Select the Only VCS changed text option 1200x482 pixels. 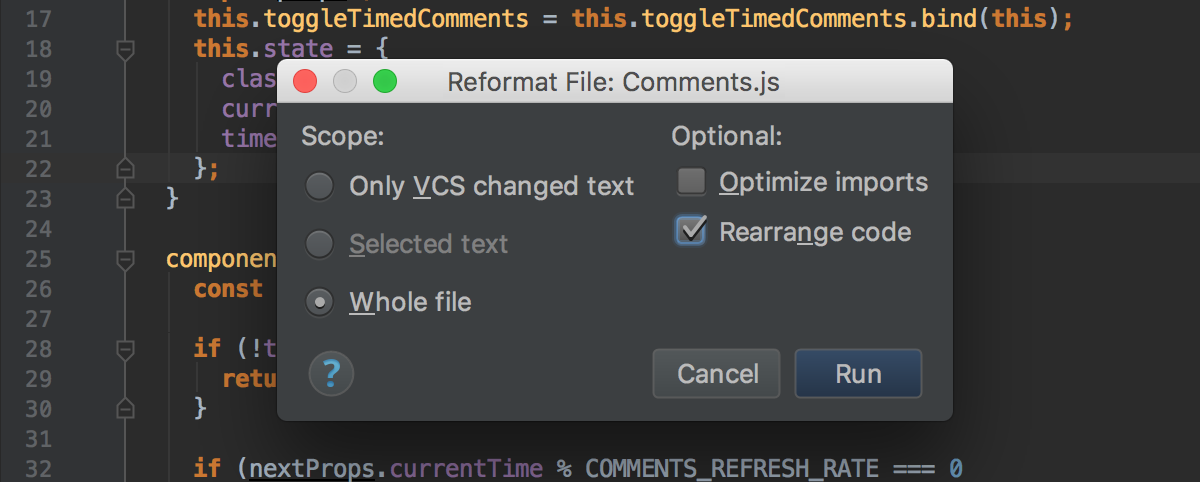click(x=320, y=186)
